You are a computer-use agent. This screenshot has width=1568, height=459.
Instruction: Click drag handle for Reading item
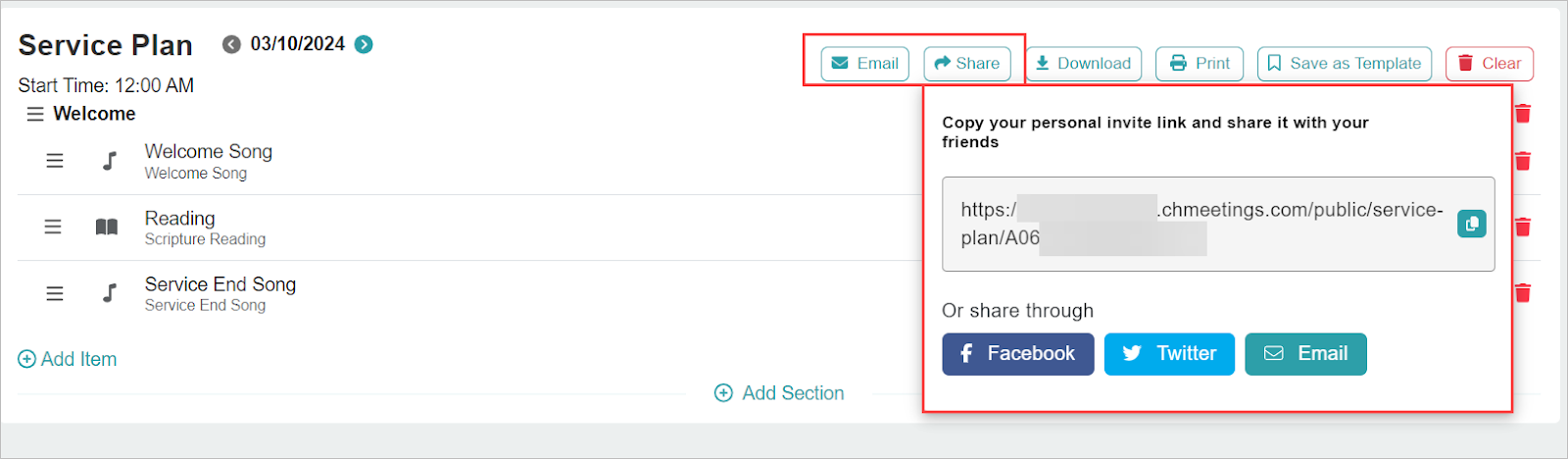coord(53,227)
